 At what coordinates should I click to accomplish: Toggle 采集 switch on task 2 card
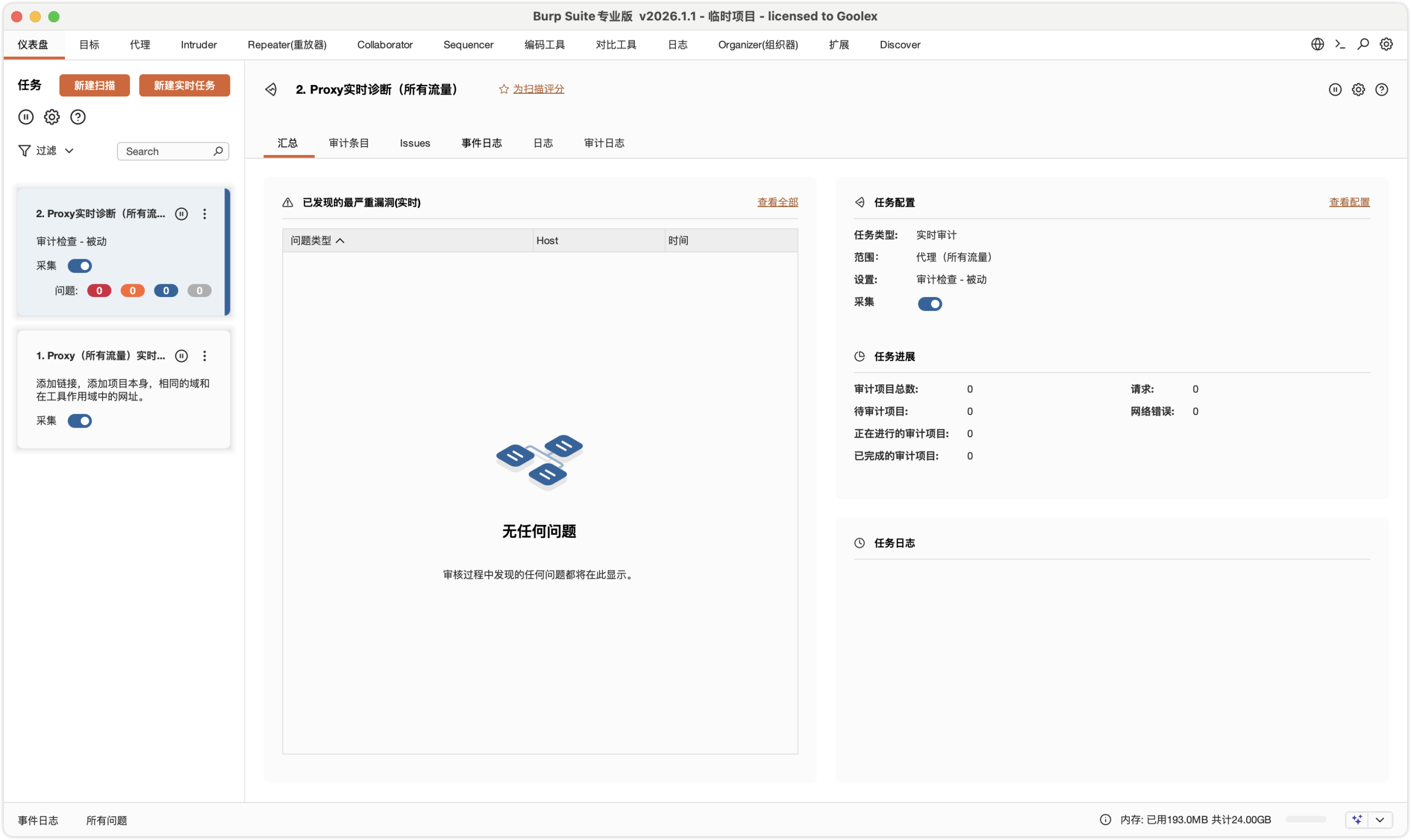79,266
